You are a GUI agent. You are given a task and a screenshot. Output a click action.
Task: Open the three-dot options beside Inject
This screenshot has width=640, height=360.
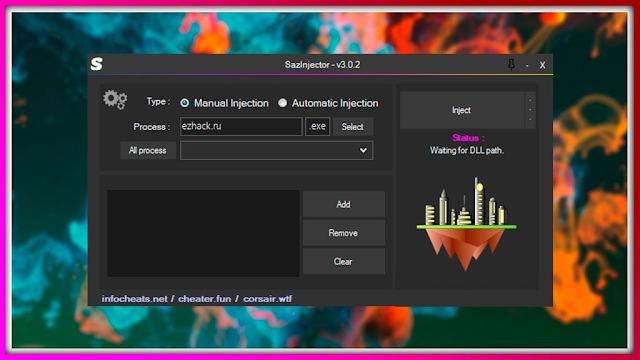(x=530, y=110)
